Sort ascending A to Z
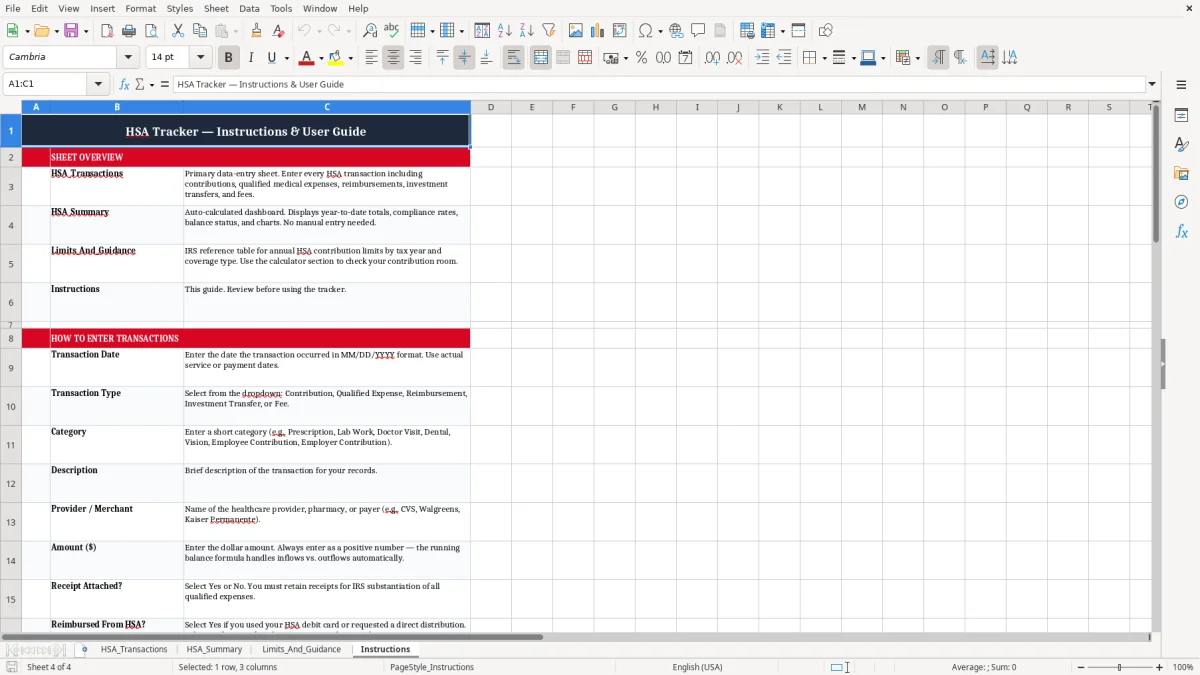1200x675 pixels. click(504, 31)
